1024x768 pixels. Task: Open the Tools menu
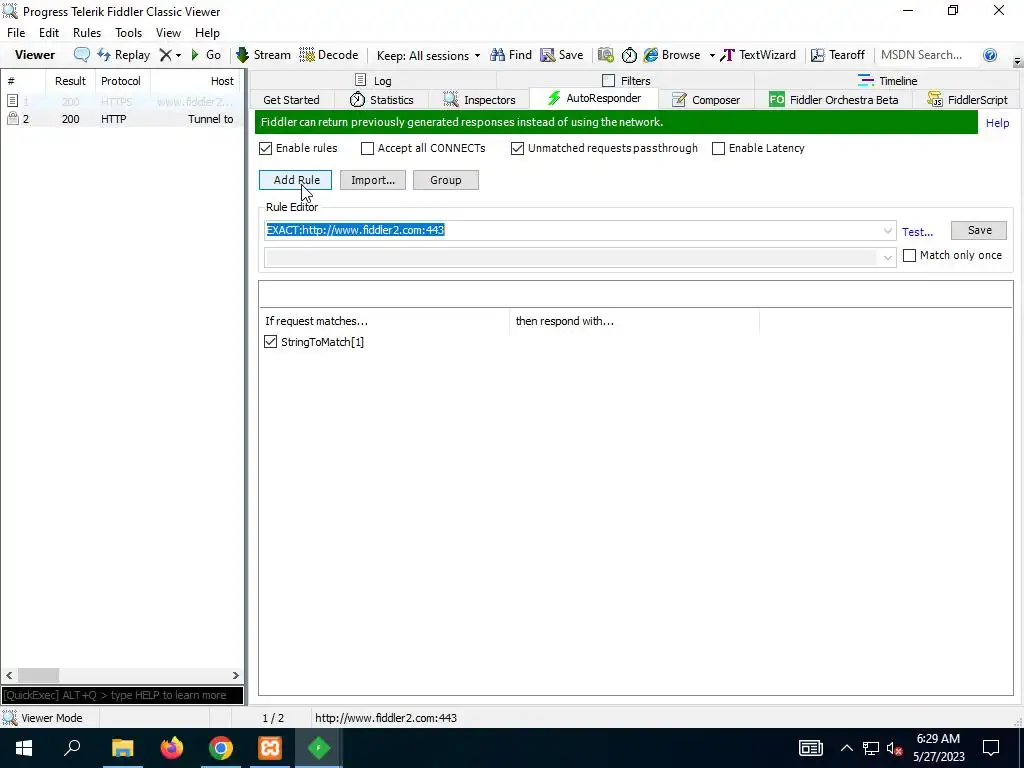coord(128,33)
